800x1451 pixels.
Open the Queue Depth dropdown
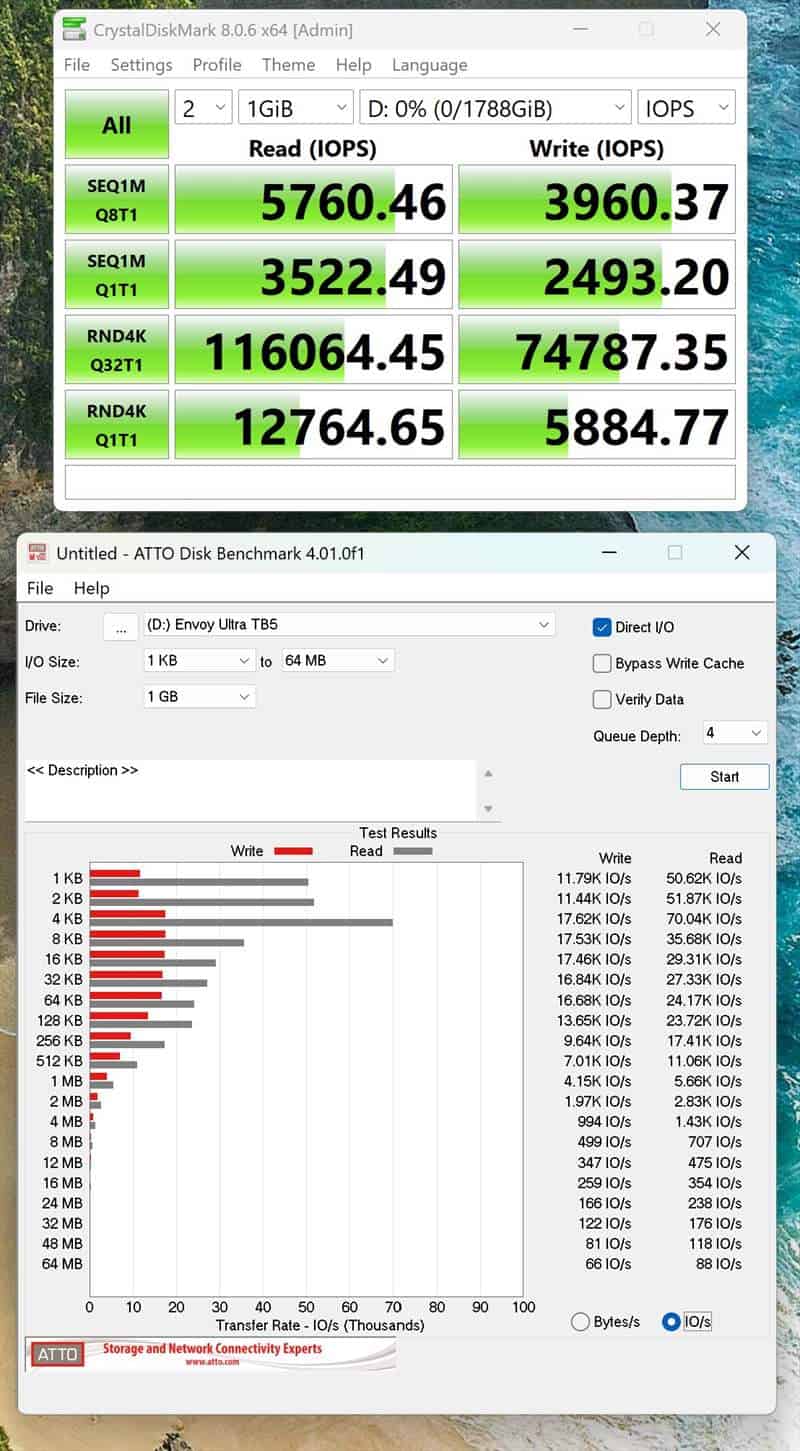point(735,733)
